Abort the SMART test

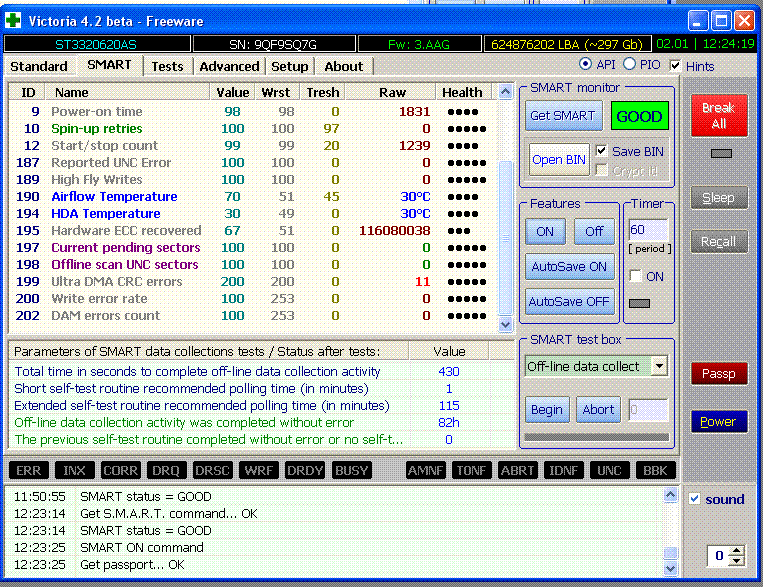pos(599,410)
